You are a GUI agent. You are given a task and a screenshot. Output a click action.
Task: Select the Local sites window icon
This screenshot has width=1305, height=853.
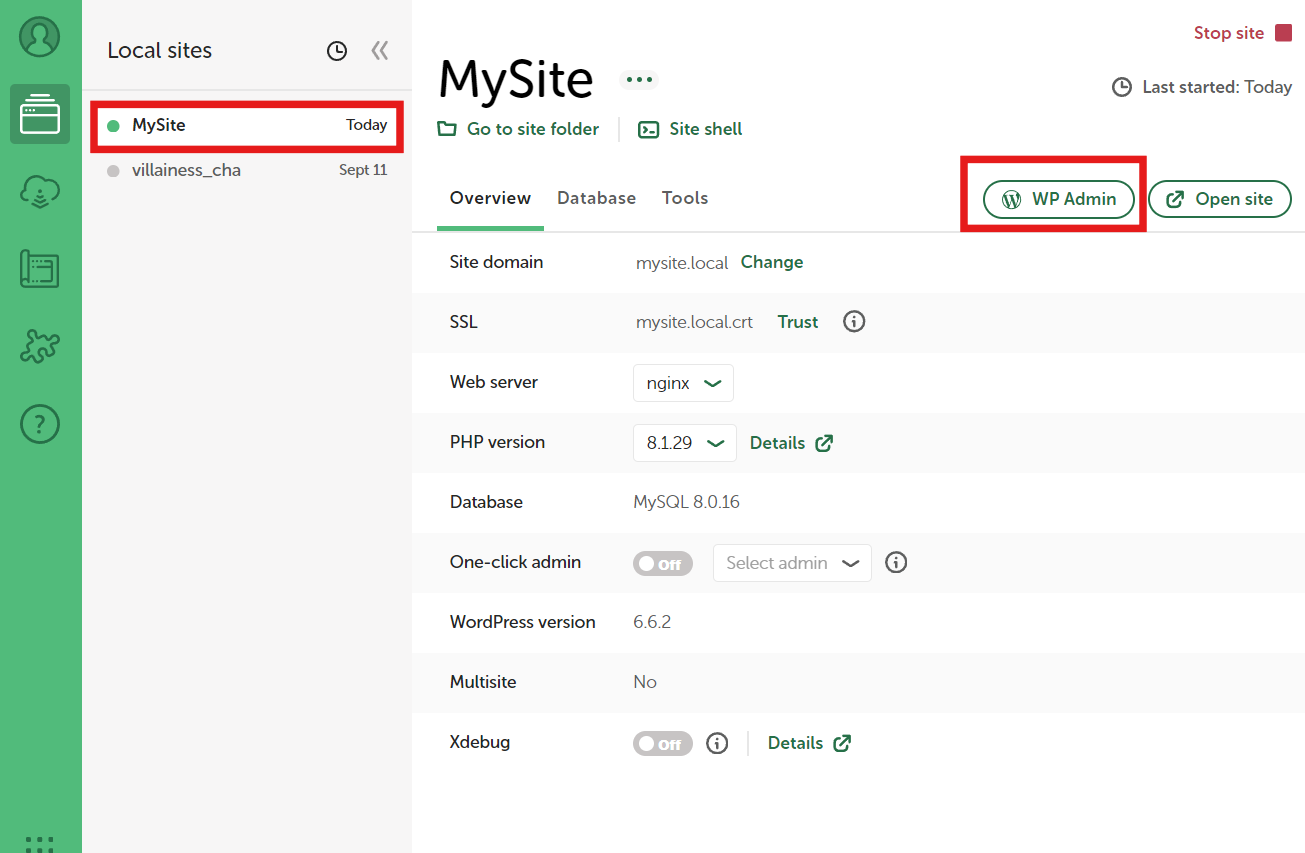40,114
